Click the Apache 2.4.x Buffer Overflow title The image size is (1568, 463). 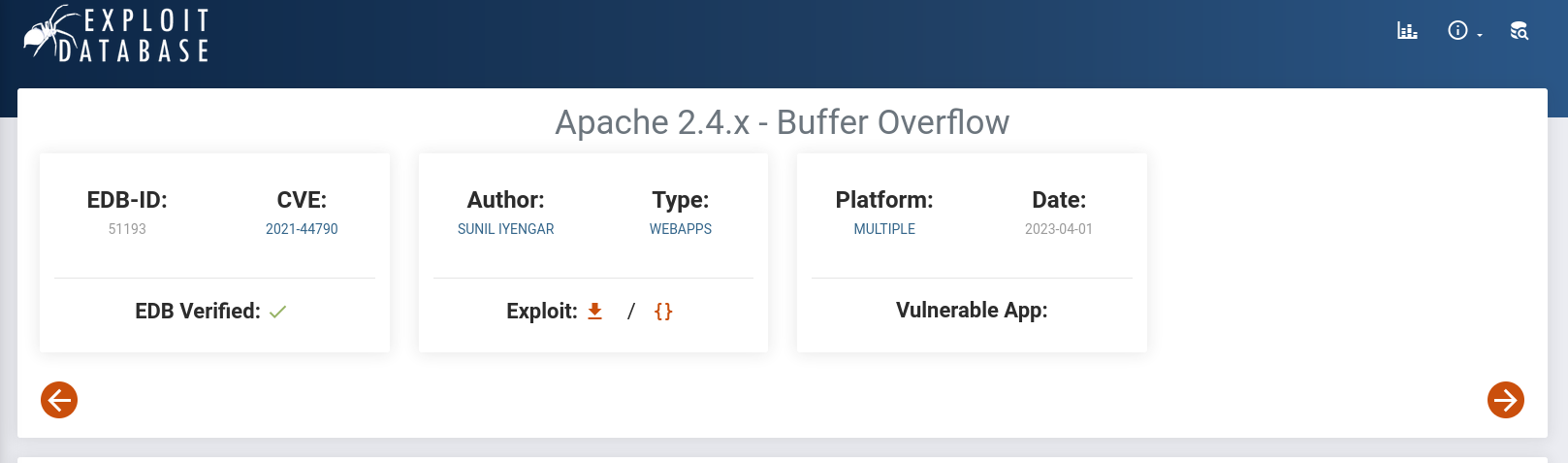(783, 122)
